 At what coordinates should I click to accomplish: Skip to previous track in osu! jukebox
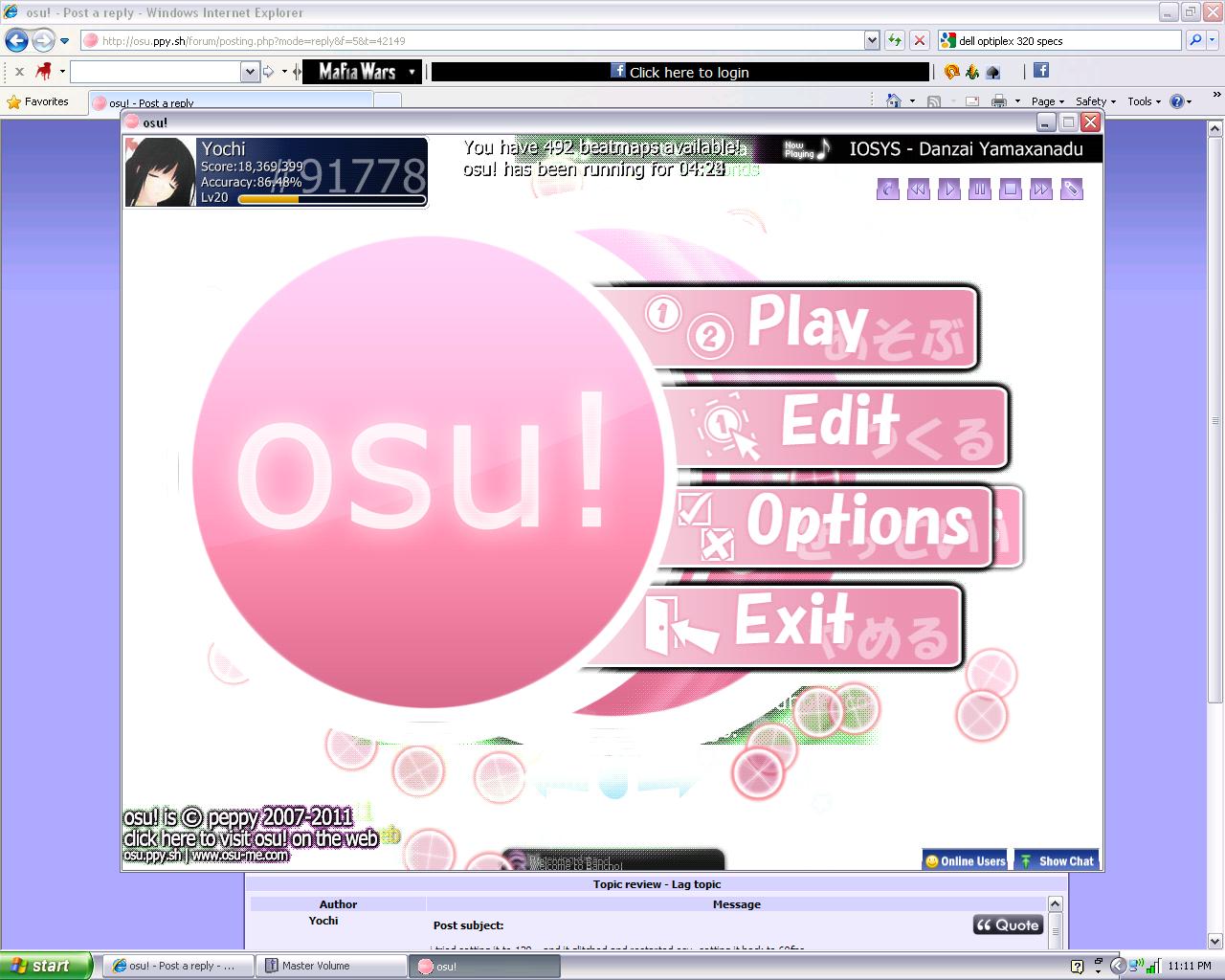point(918,189)
